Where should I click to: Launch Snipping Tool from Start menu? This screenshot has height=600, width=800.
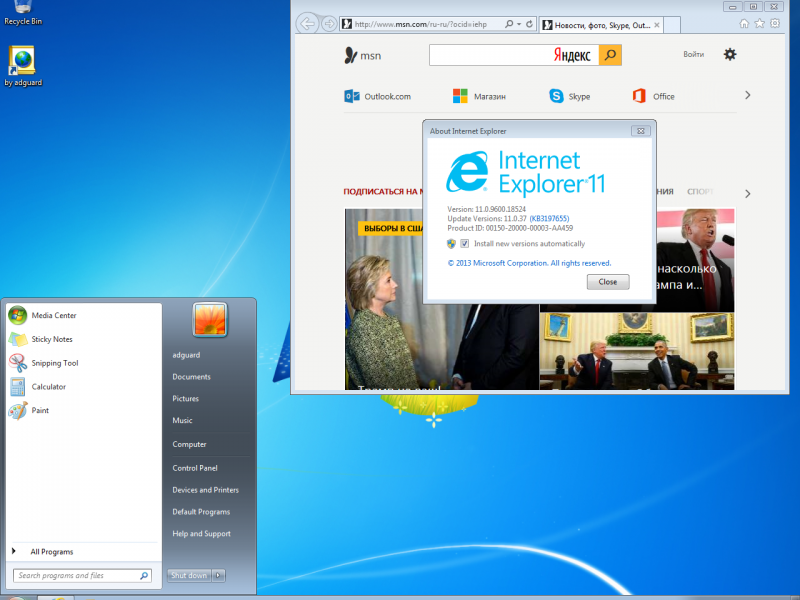tap(84, 363)
